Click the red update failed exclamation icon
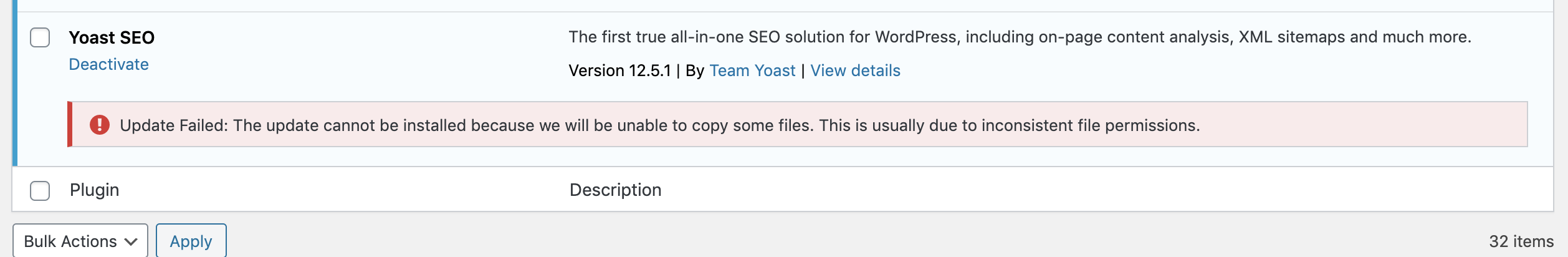 pos(100,125)
